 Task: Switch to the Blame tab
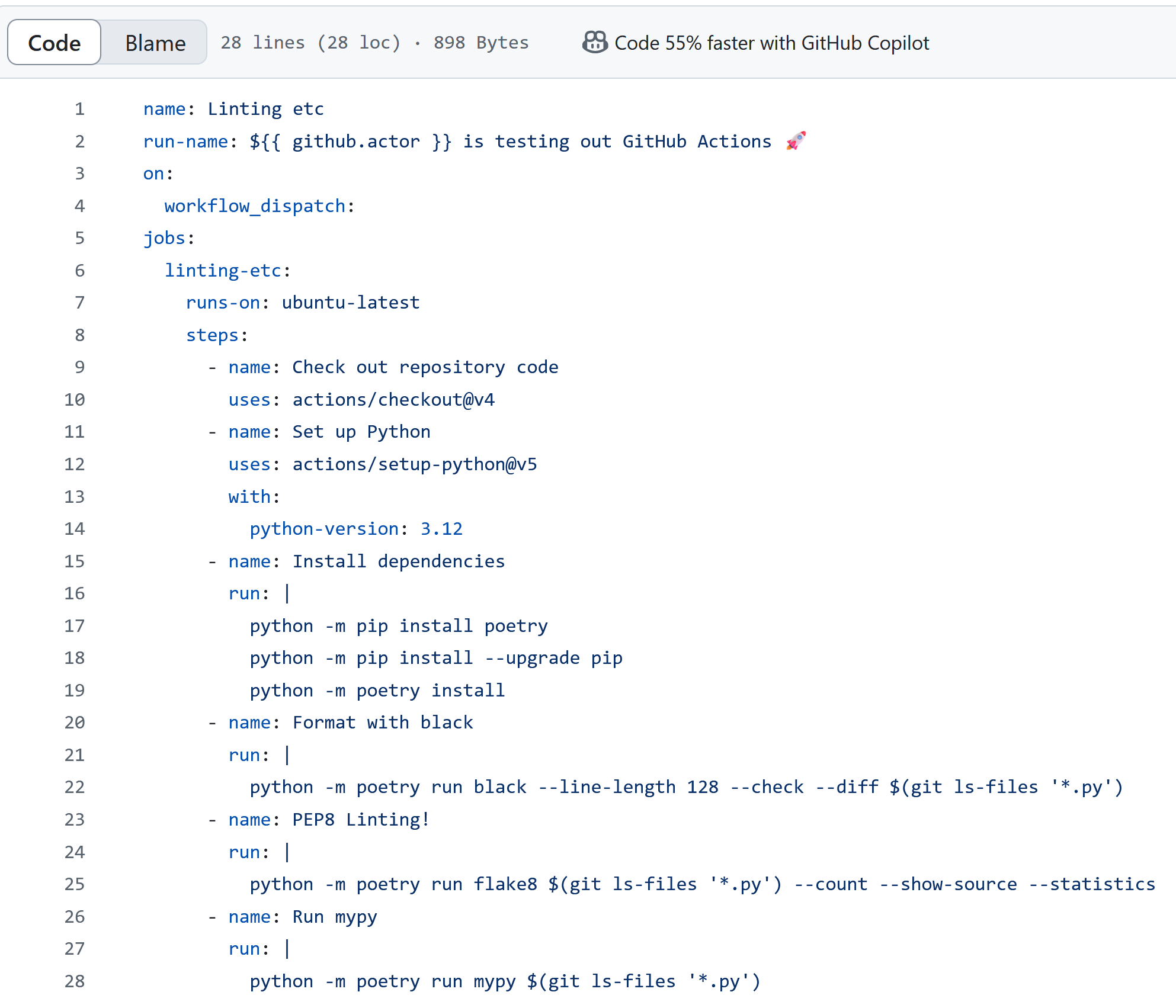(x=154, y=42)
